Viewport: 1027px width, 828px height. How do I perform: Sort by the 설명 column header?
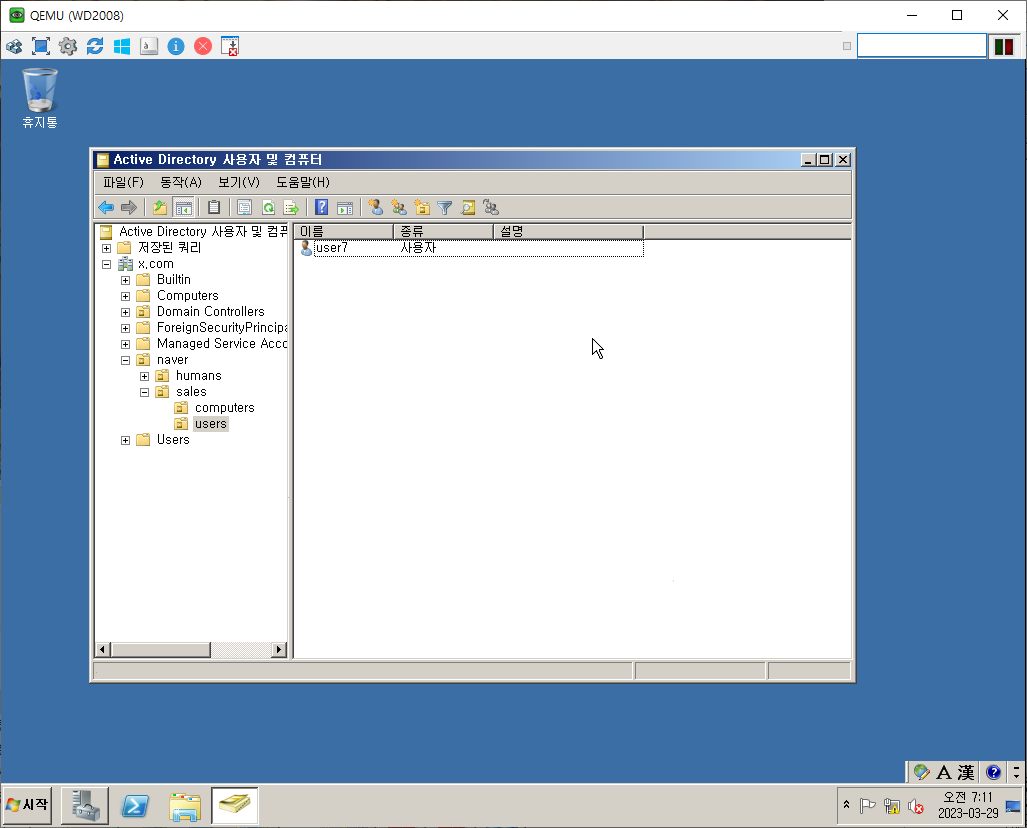click(569, 231)
